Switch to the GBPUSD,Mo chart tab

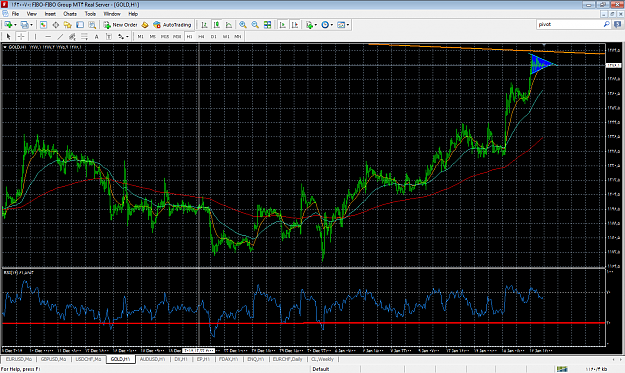pos(53,359)
